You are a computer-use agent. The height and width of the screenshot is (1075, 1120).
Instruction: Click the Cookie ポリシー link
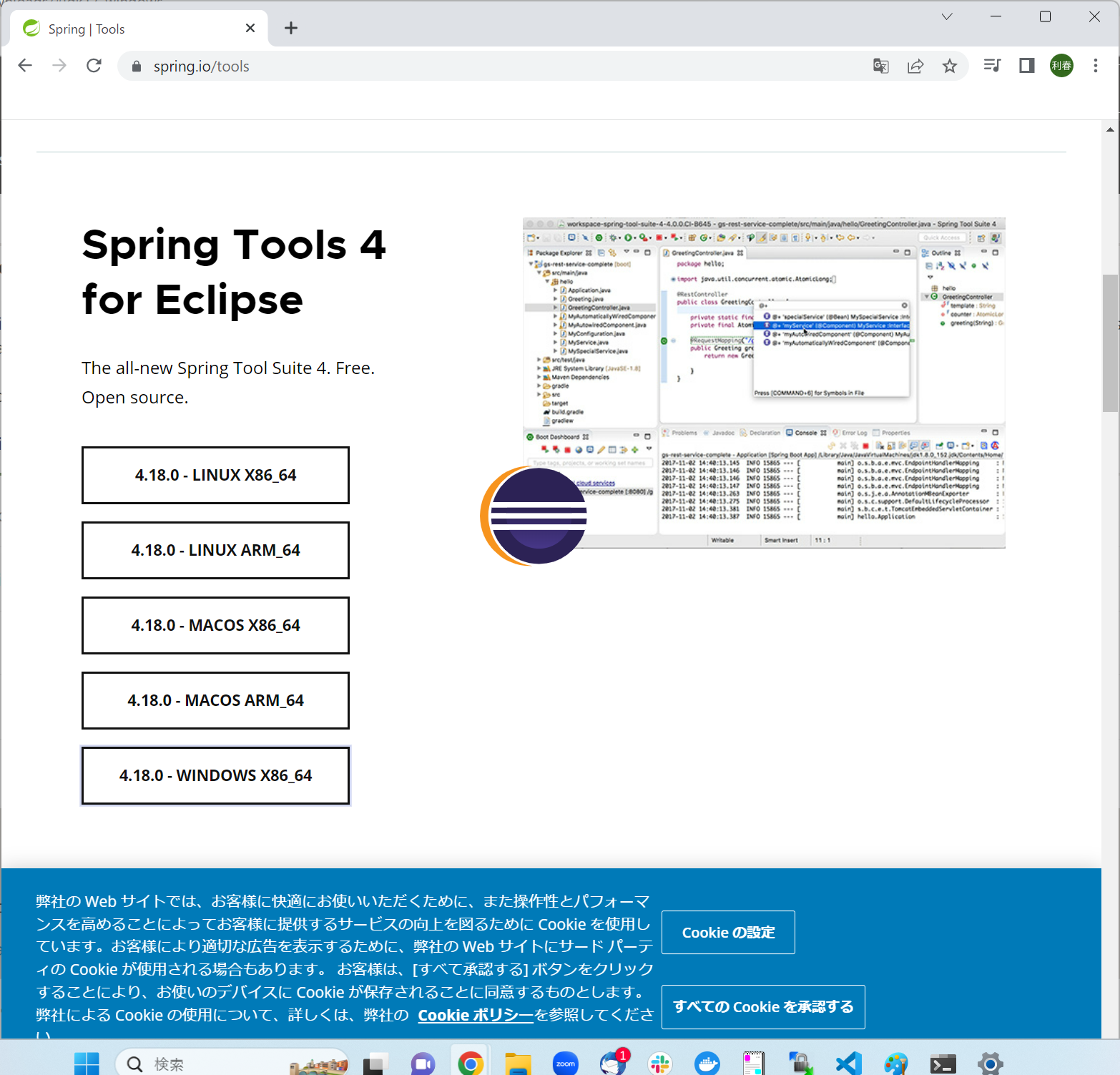tap(475, 1015)
